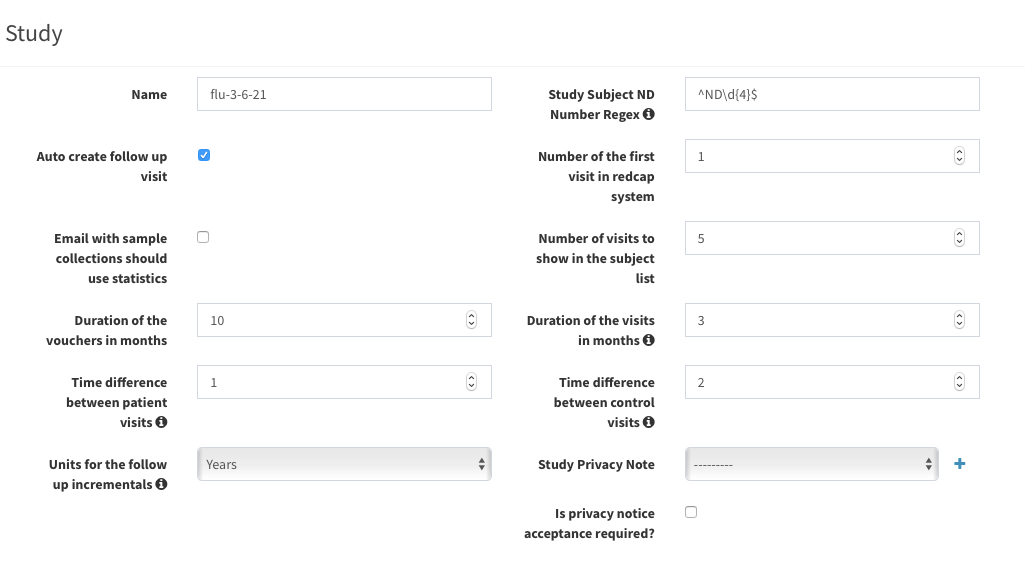Expand the Study Privacy Note dropdown
Image resolution: width=1025 pixels, height=586 pixels.
[x=811, y=464]
